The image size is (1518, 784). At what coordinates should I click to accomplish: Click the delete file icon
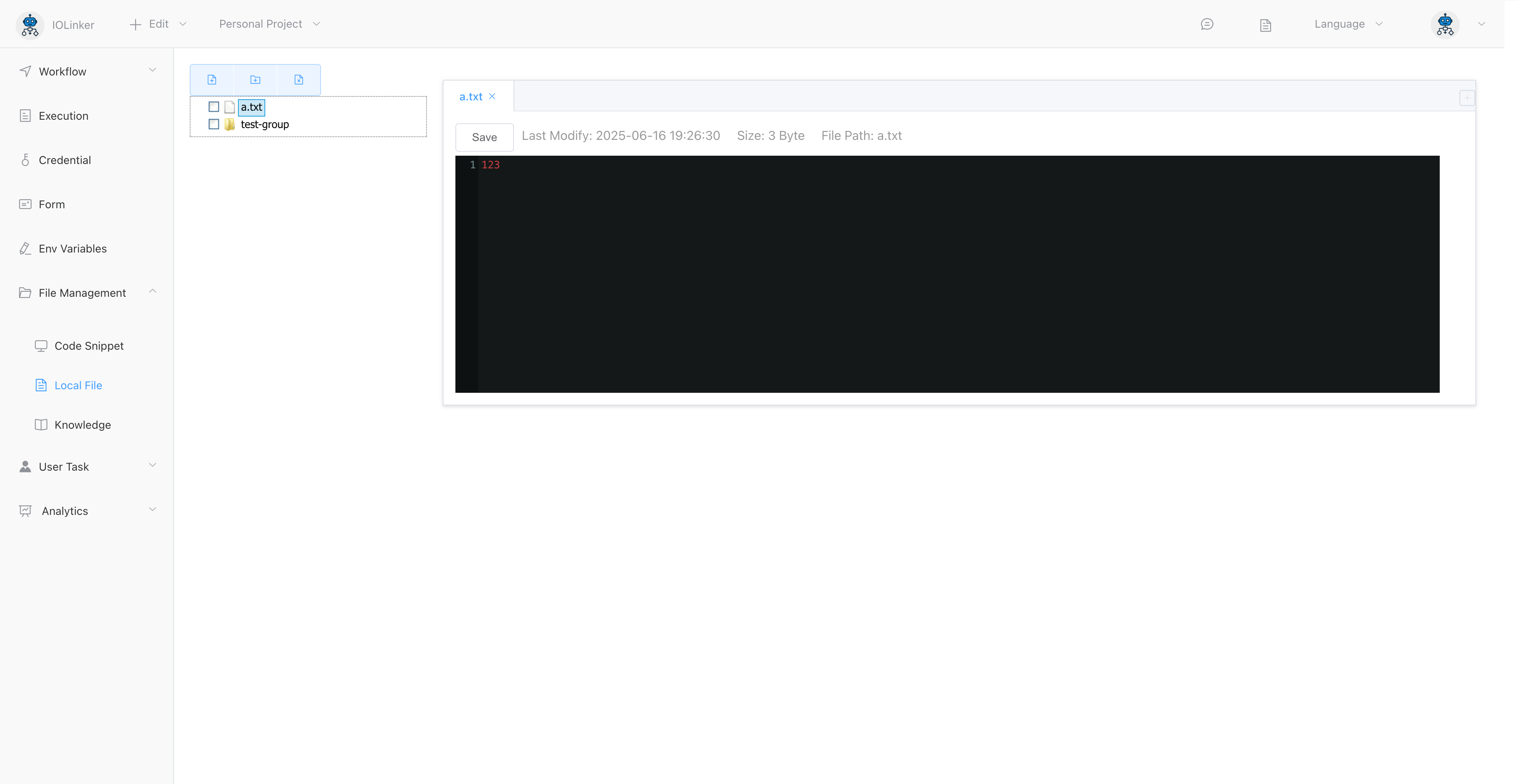(x=299, y=79)
